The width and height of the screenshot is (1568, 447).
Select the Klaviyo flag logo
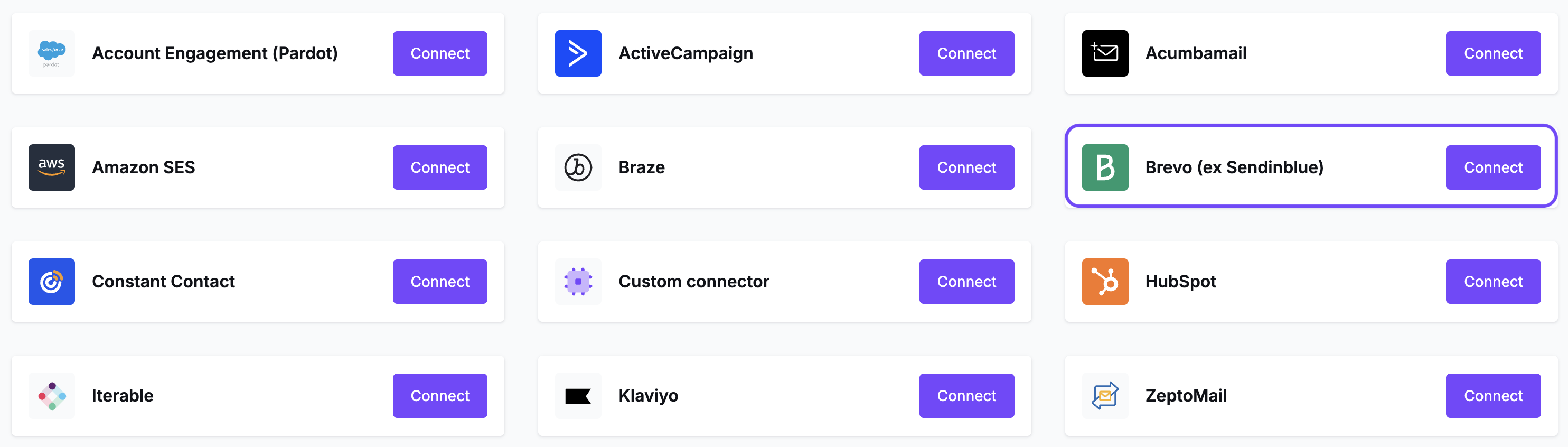[578, 395]
